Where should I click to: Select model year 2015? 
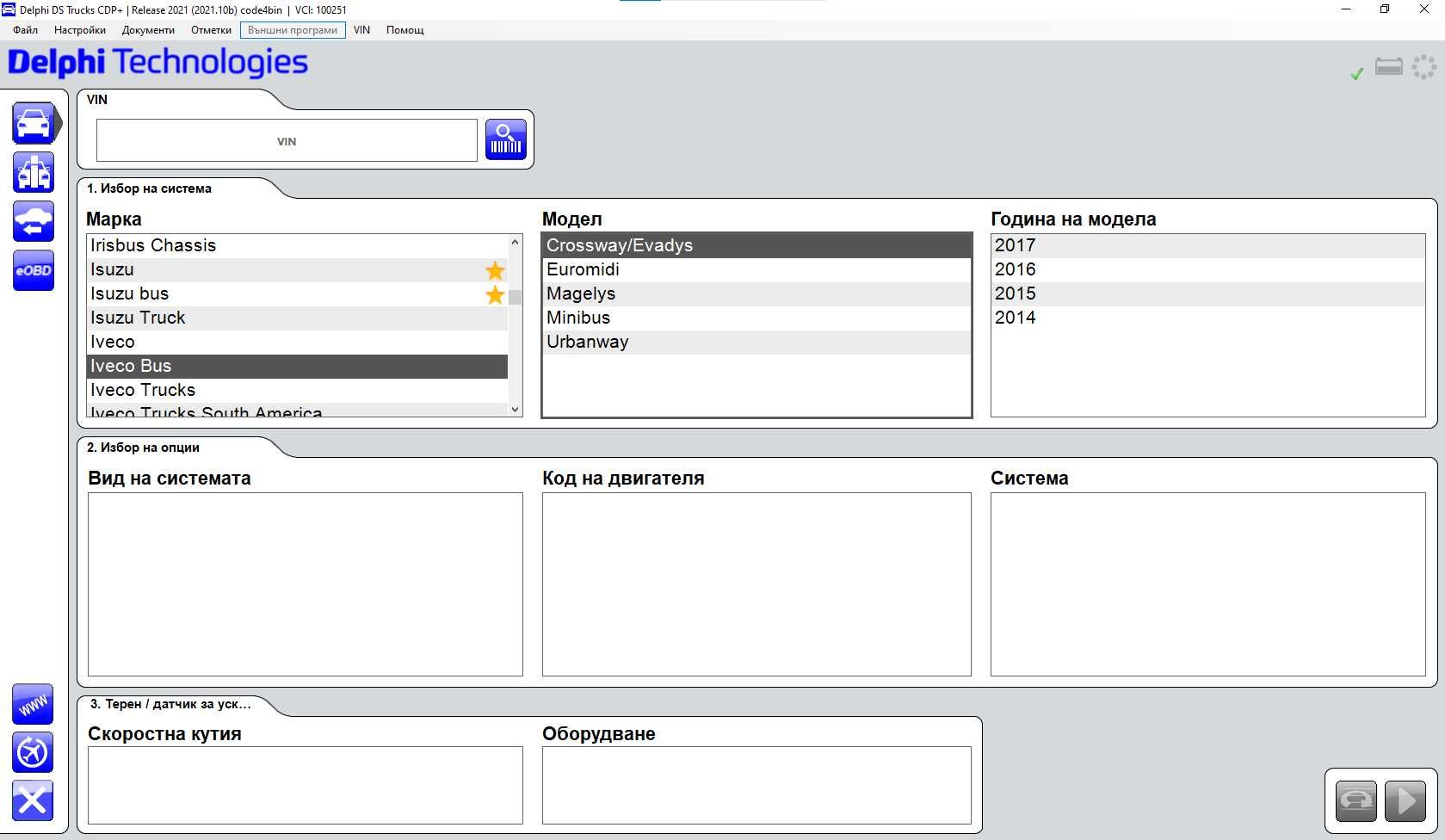pos(1208,293)
